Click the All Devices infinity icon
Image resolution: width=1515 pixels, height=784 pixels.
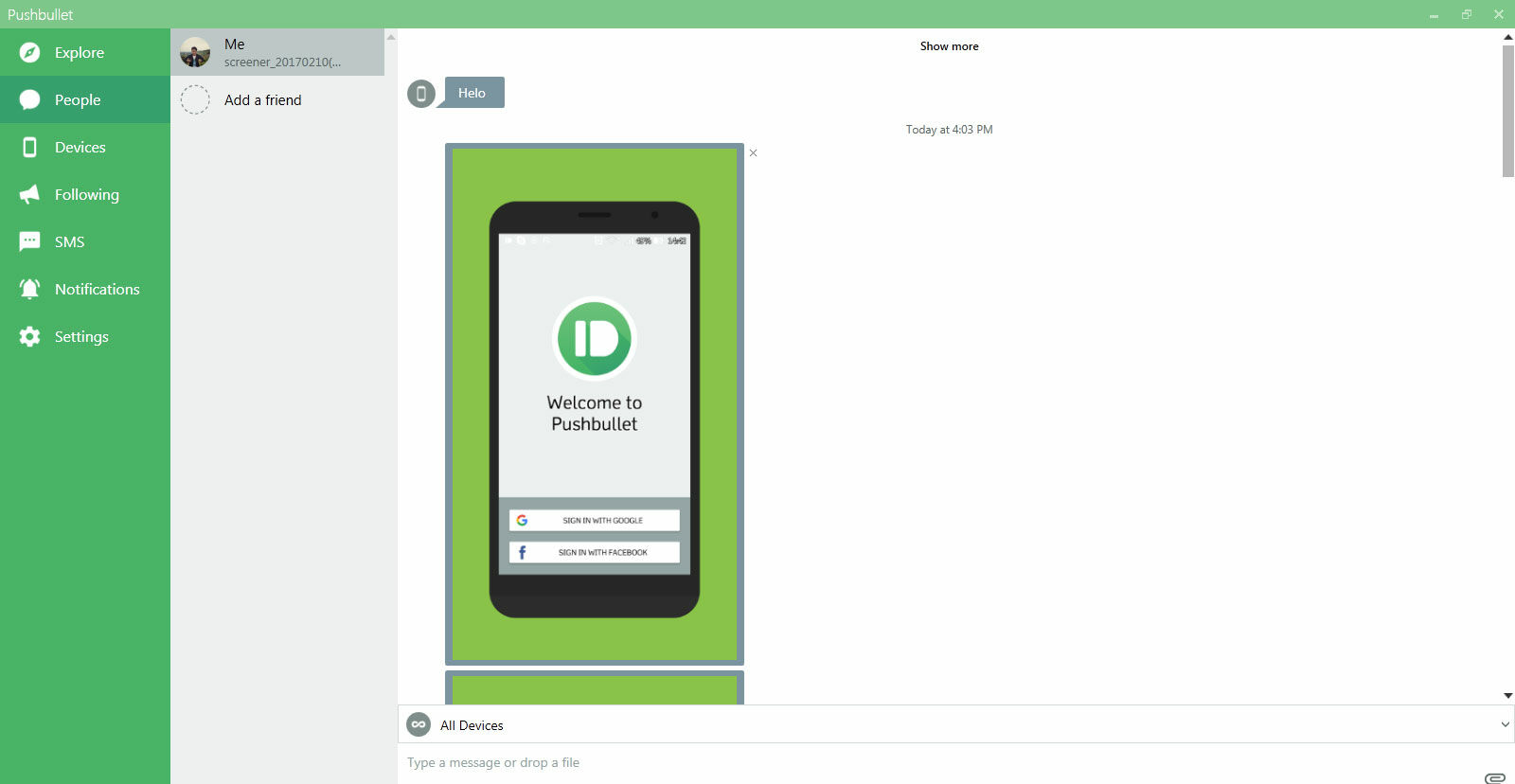point(419,724)
